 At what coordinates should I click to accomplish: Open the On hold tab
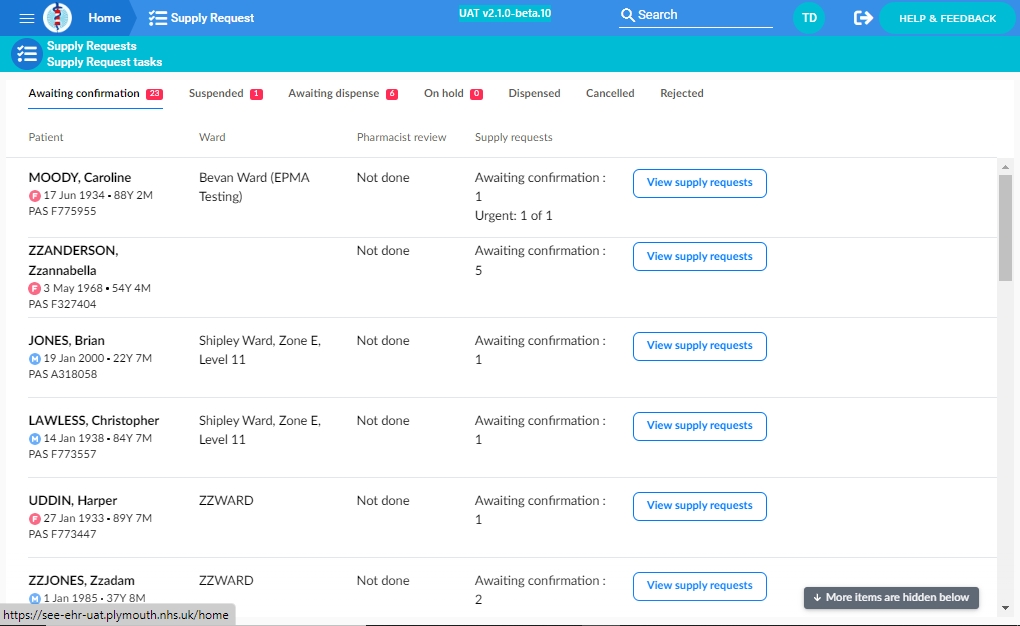pyautogui.click(x=453, y=94)
